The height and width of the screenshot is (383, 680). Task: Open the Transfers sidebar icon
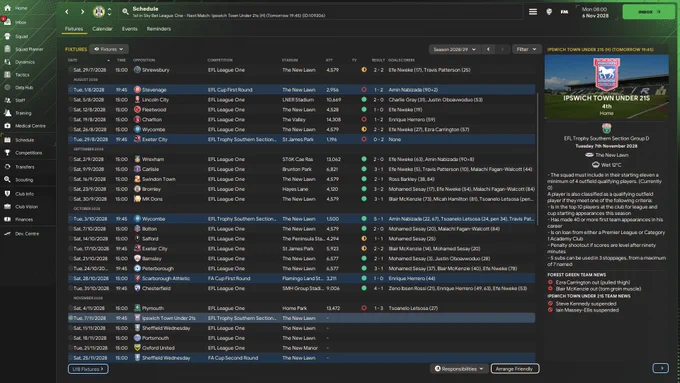(x=7, y=167)
